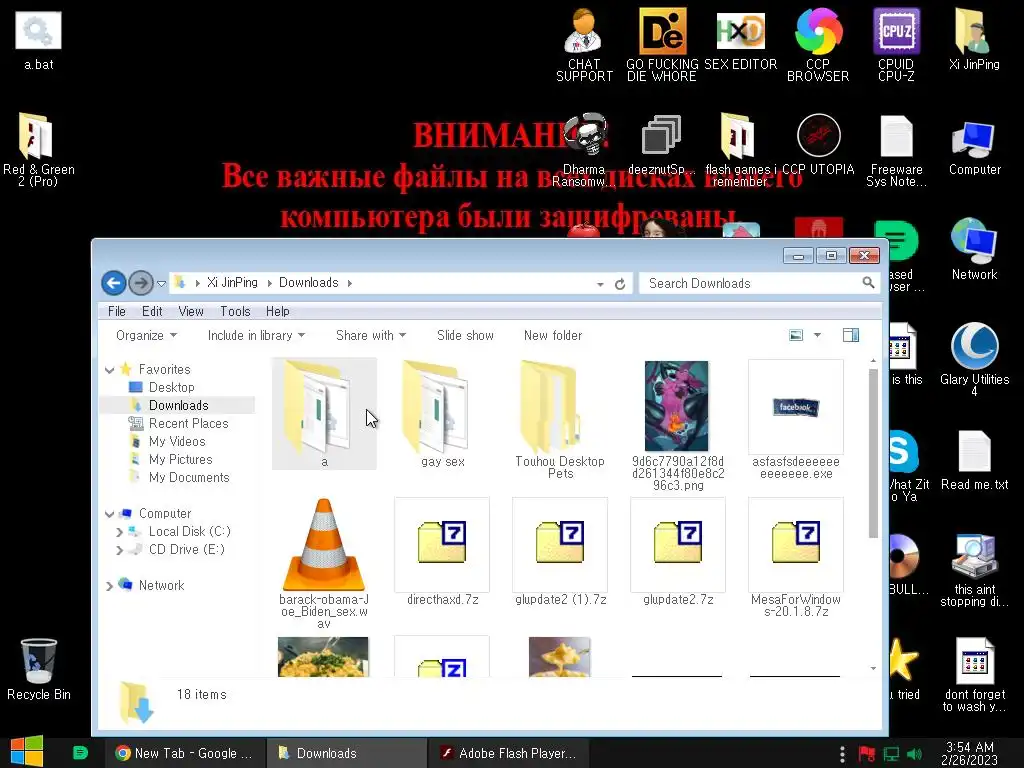Select the 9d6c7790a12f8d...png image

click(x=677, y=425)
